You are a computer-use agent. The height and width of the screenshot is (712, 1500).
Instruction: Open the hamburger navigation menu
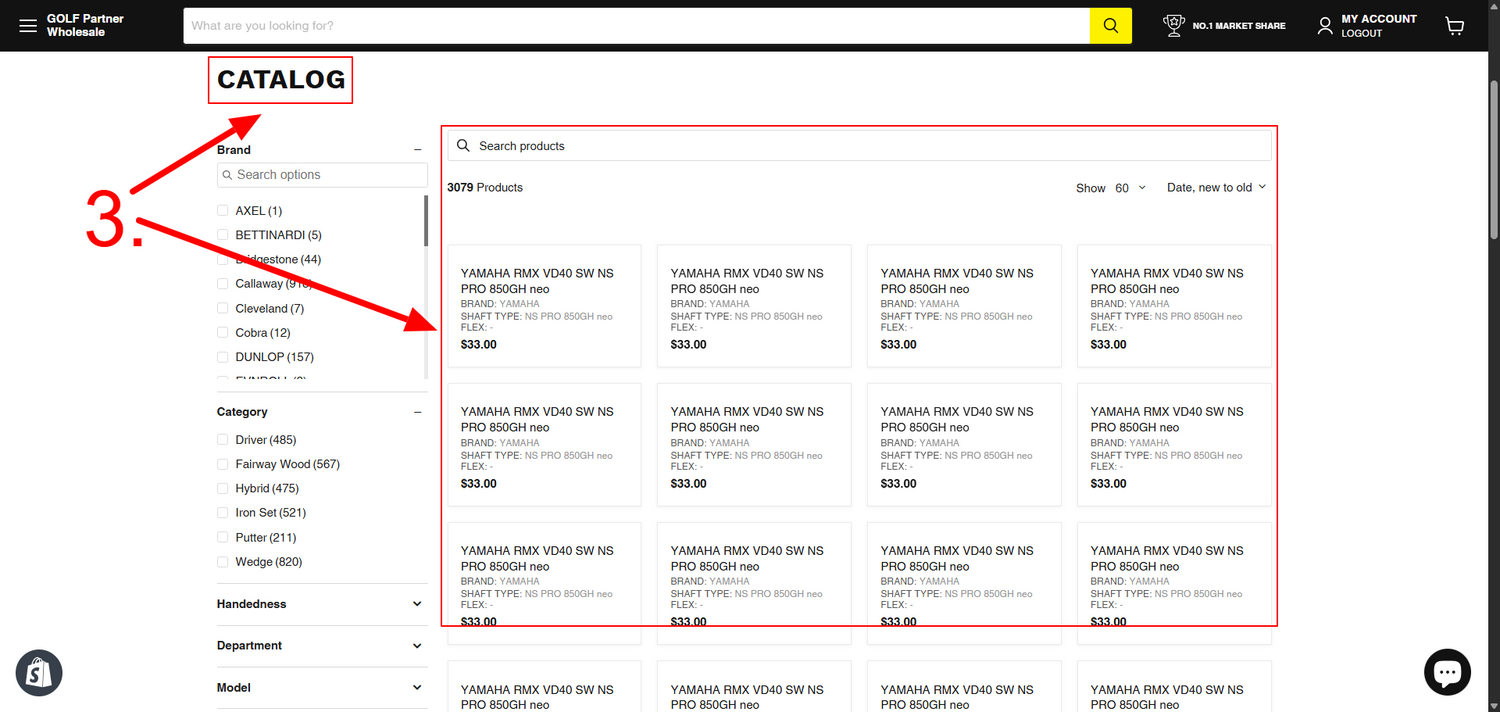27,25
